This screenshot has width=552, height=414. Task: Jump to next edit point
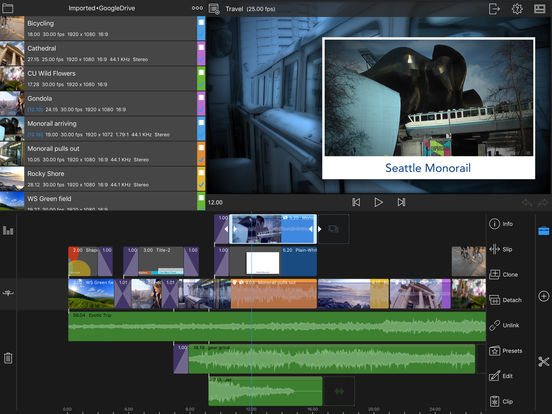click(x=401, y=202)
